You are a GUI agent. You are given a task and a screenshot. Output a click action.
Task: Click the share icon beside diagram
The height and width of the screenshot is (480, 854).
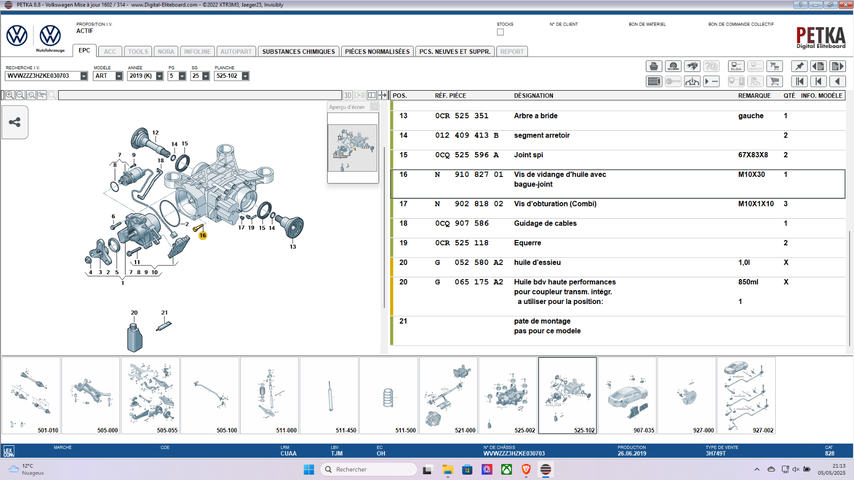(15, 122)
